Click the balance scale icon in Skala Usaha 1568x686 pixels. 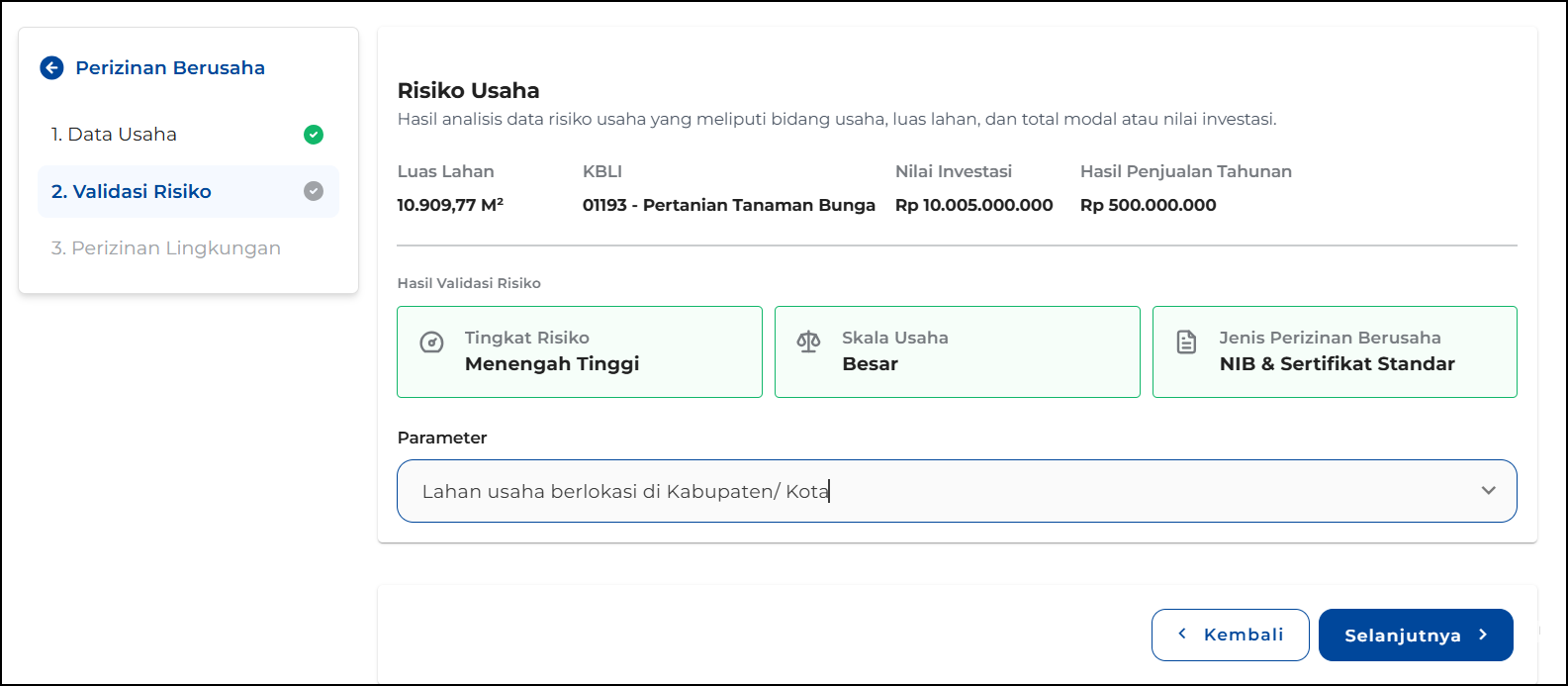click(x=808, y=343)
